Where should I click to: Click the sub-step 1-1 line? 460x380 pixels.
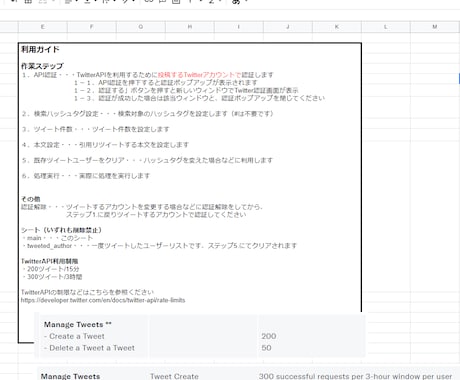click(166, 82)
